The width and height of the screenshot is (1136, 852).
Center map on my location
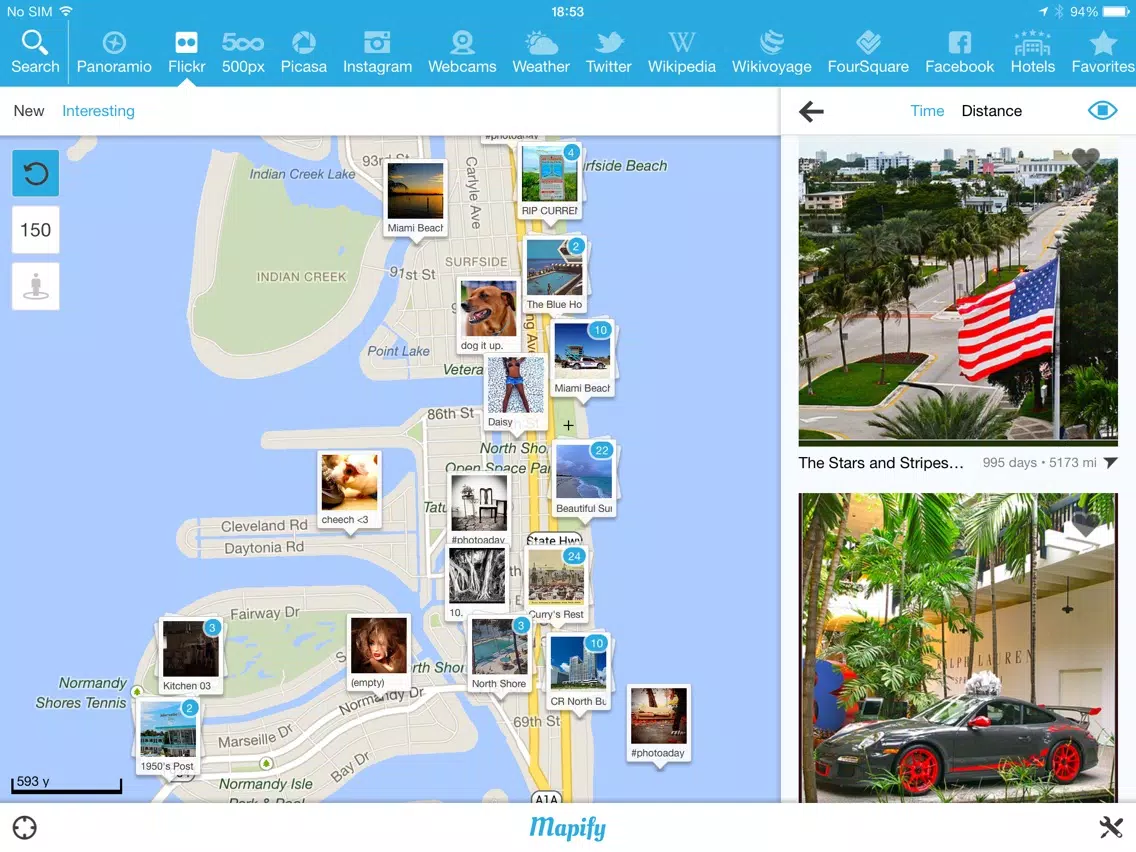25,827
